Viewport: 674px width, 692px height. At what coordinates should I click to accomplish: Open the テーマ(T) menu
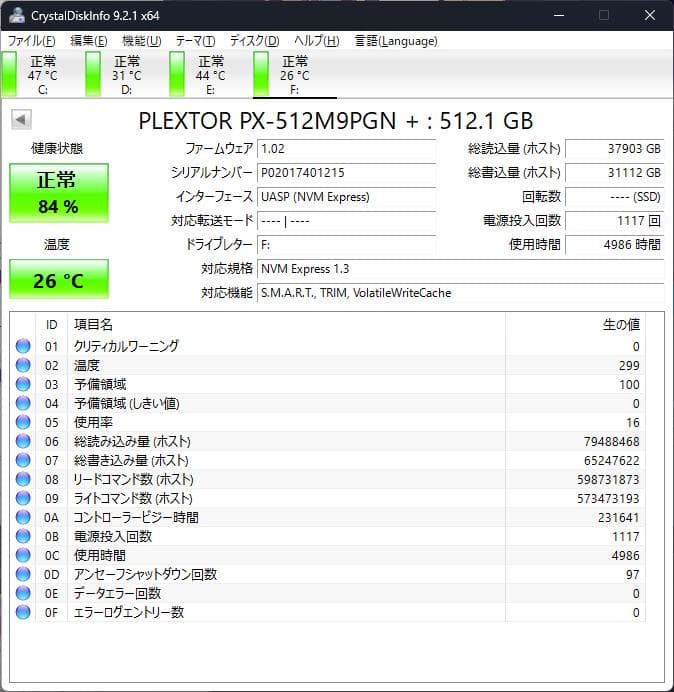pos(196,41)
